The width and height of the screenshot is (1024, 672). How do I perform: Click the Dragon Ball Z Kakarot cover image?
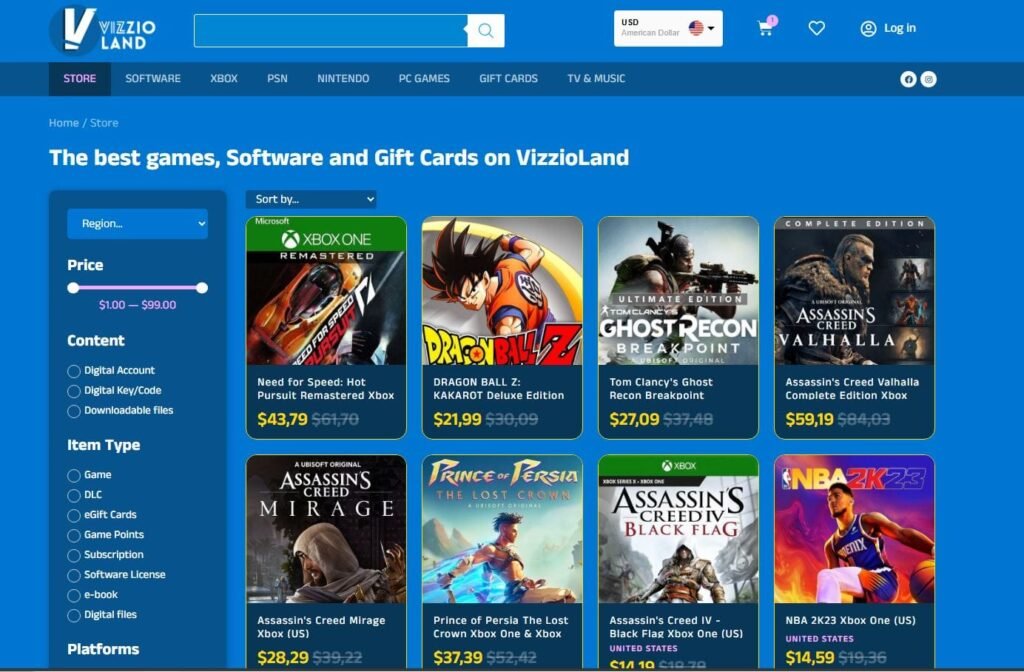click(x=502, y=291)
